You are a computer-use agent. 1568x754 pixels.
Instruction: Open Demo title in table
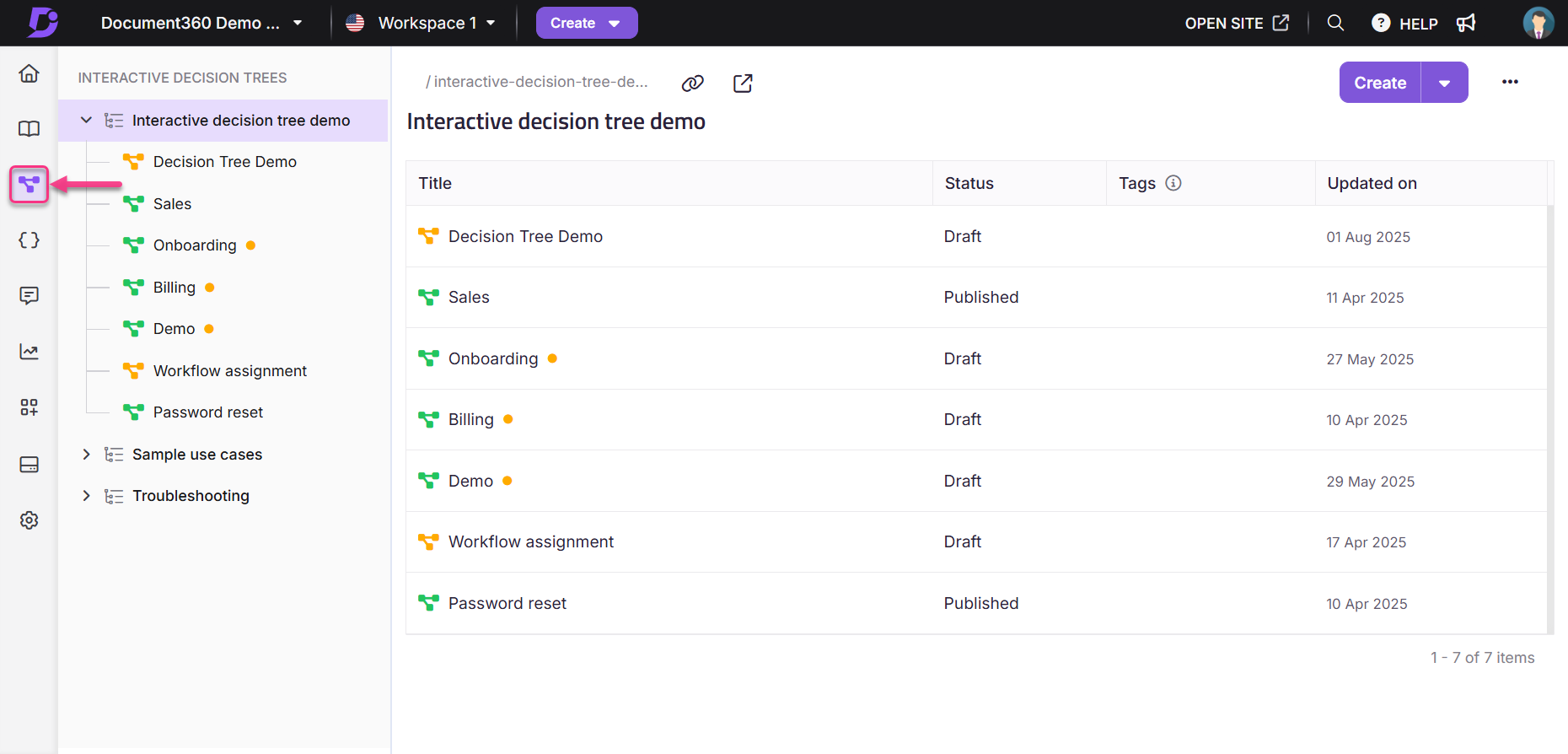[470, 481]
